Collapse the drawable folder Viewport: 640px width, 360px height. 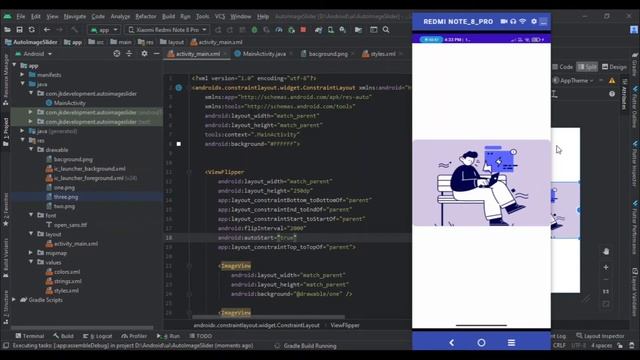pos(31,150)
